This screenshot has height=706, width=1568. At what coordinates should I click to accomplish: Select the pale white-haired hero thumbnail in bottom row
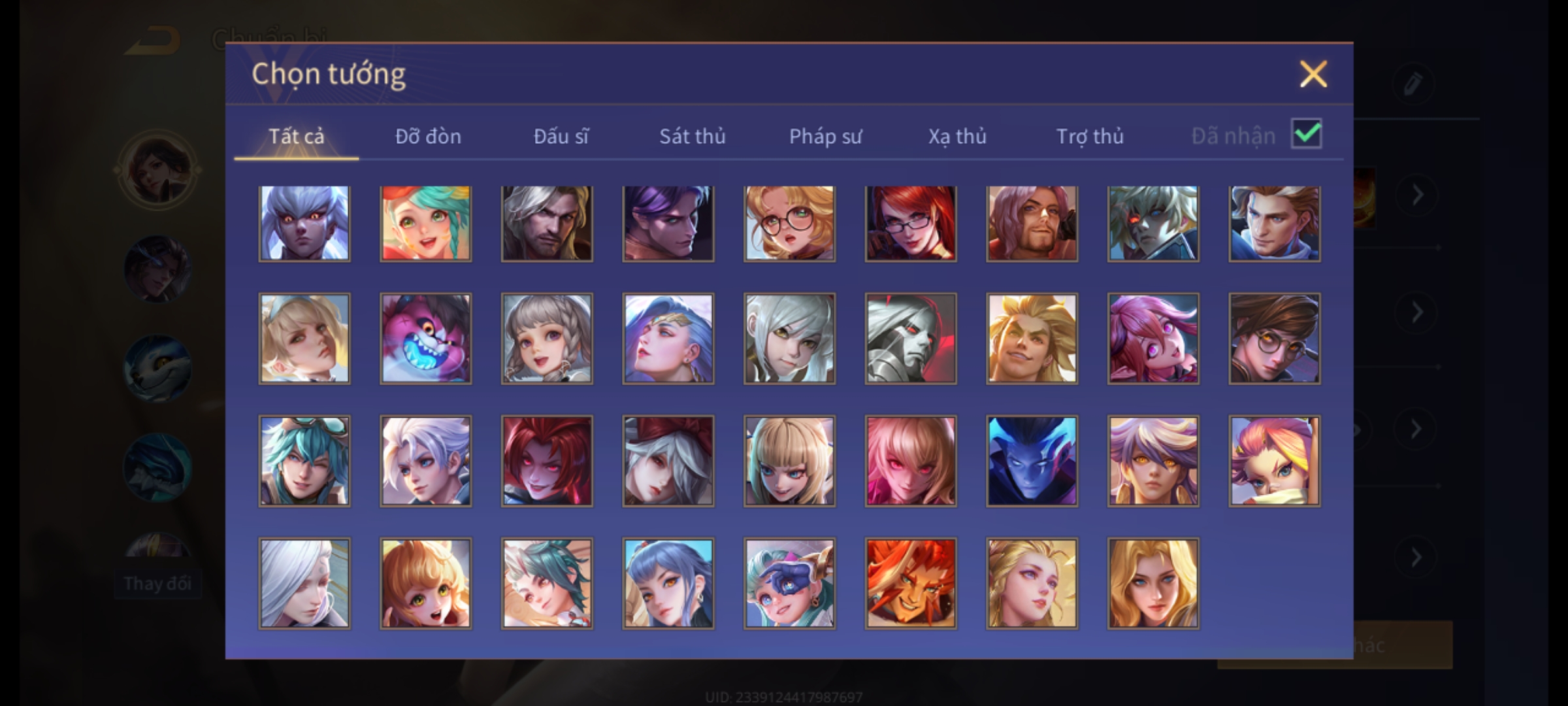(x=304, y=584)
